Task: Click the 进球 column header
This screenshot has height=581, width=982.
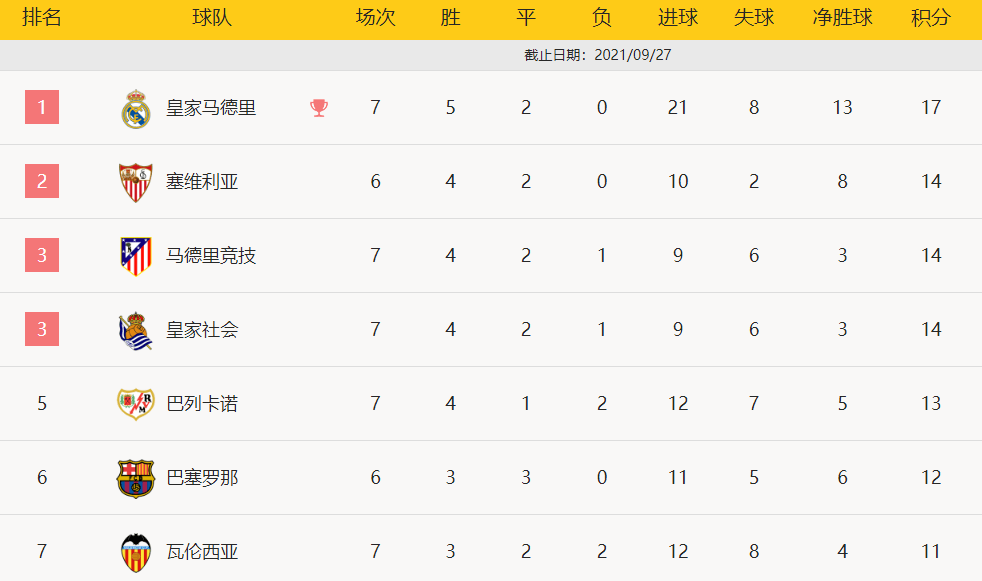Action: 678,19
